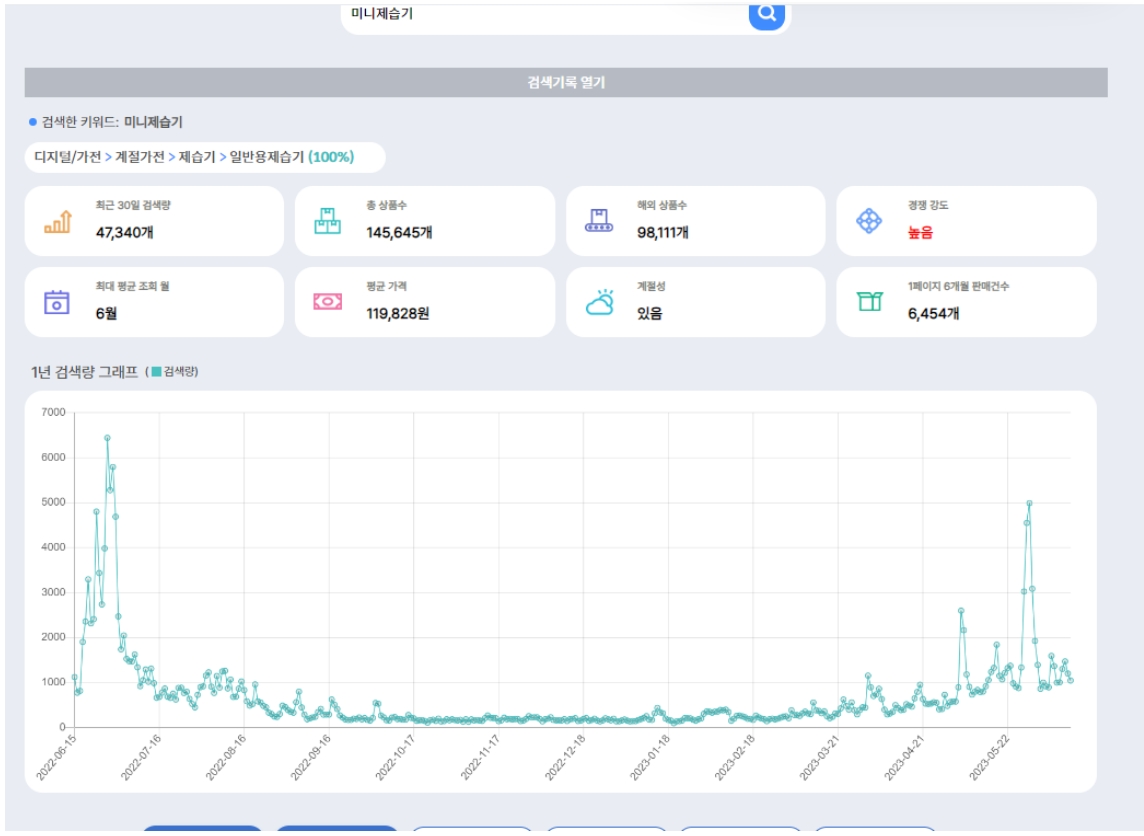This screenshot has width=1144, height=836.
Task: Click the red 높음 competition value
Action: pyautogui.click(x=920, y=233)
